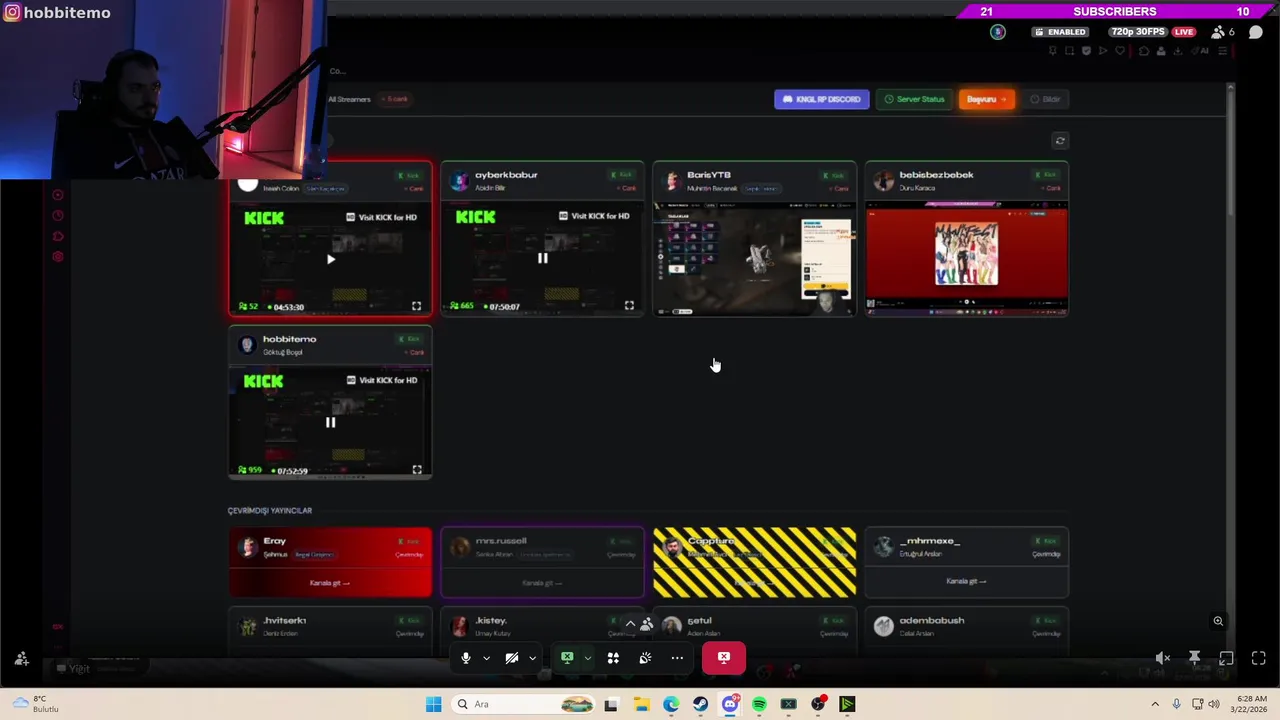Click Kanala git on _mhrmaxe_ card
The image size is (1280, 720).
click(x=966, y=581)
